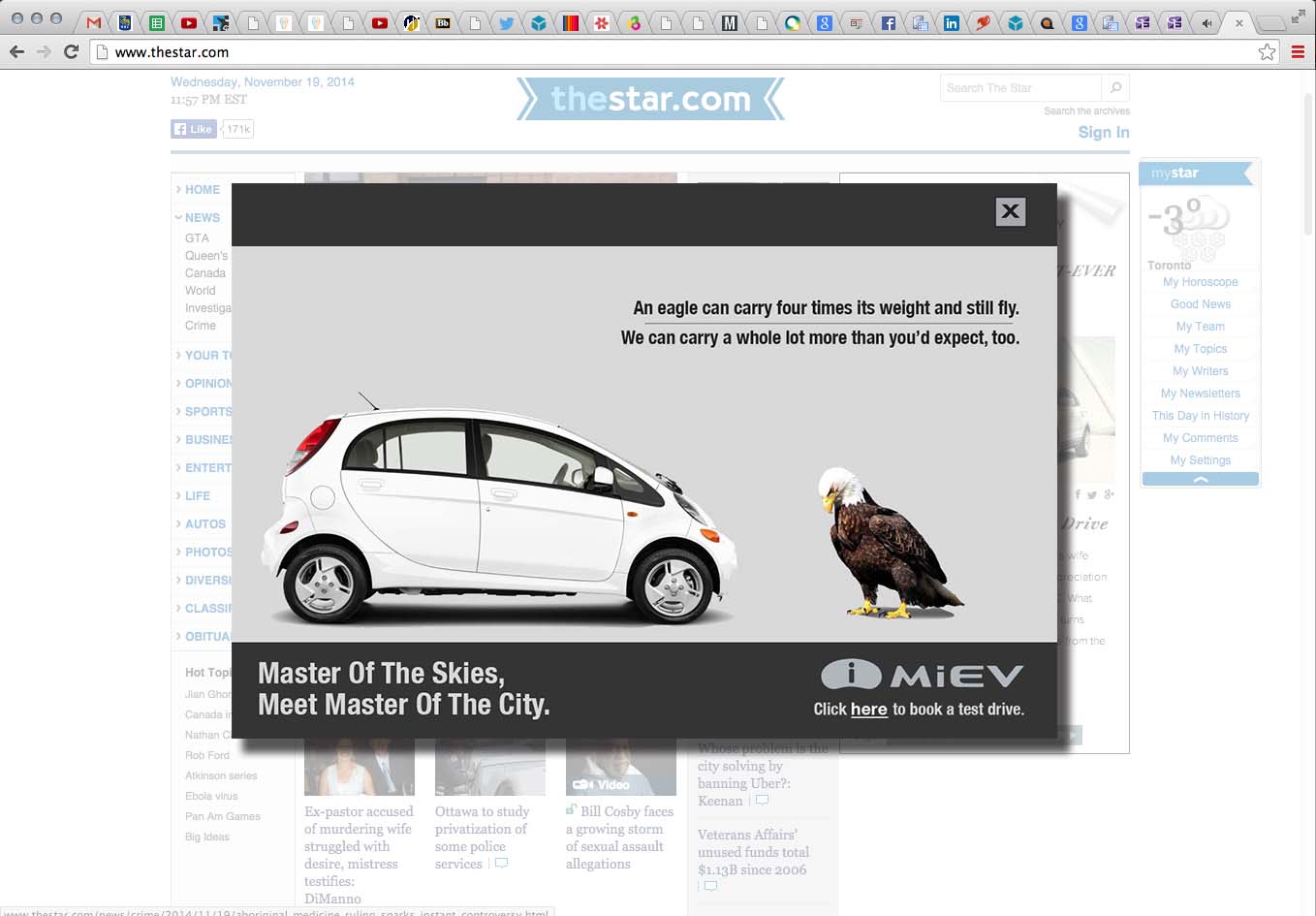The height and width of the screenshot is (916, 1316).
Task: Open My Comments in mystar panel
Action: [1201, 437]
